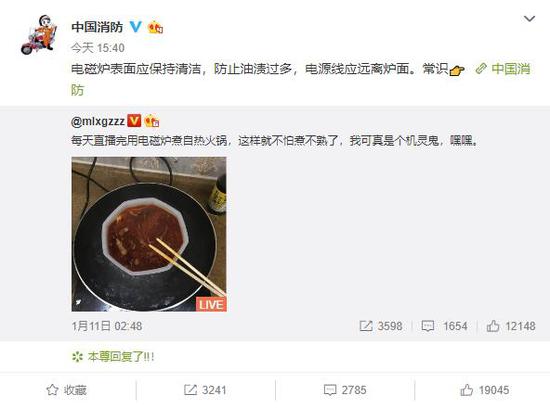Screen dimensions: 550x408
Task: Click the repost icon showing 3598
Action: pyautogui.click(x=381, y=326)
